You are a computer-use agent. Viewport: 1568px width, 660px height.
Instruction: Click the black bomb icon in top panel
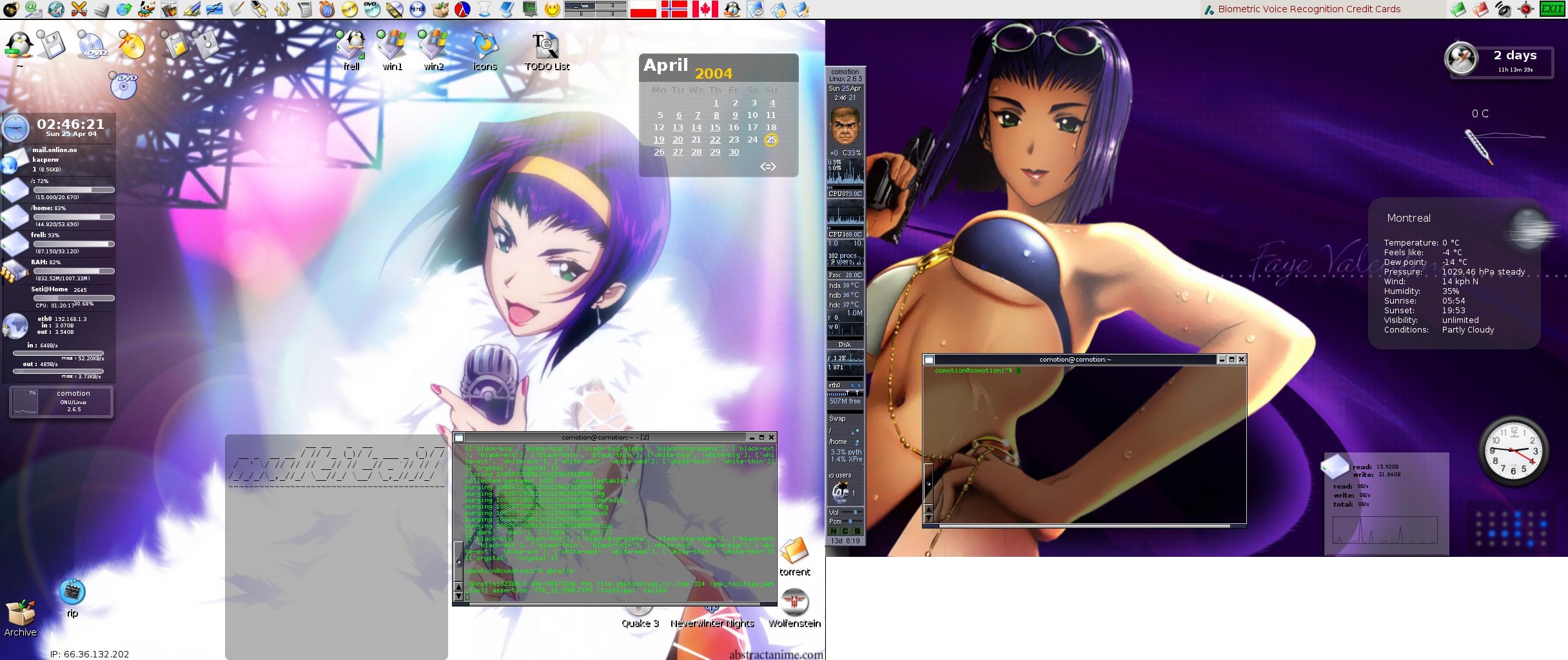pos(10,9)
